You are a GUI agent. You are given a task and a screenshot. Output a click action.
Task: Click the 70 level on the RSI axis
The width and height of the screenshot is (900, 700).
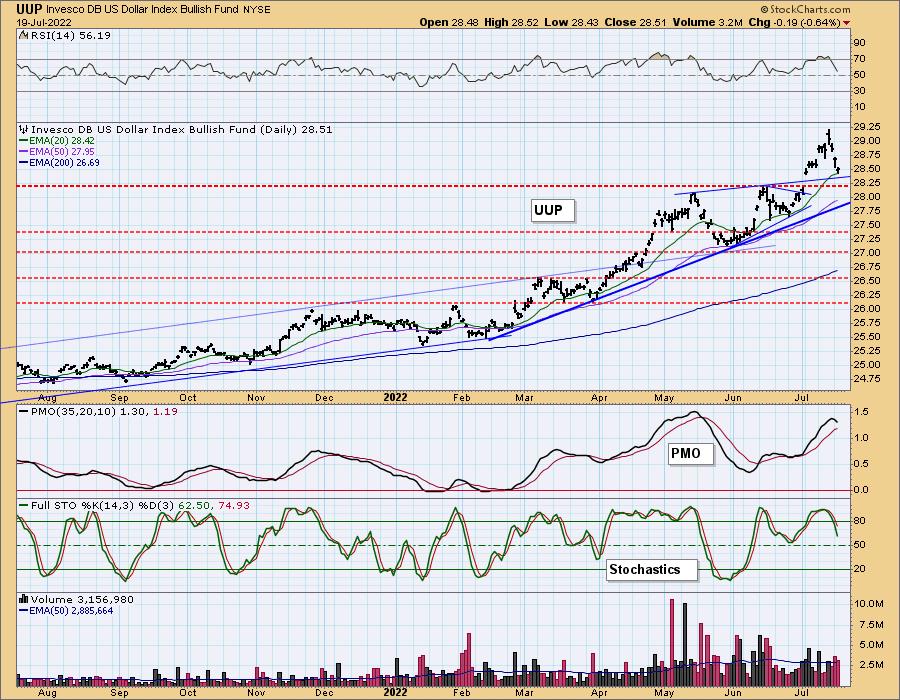859,59
